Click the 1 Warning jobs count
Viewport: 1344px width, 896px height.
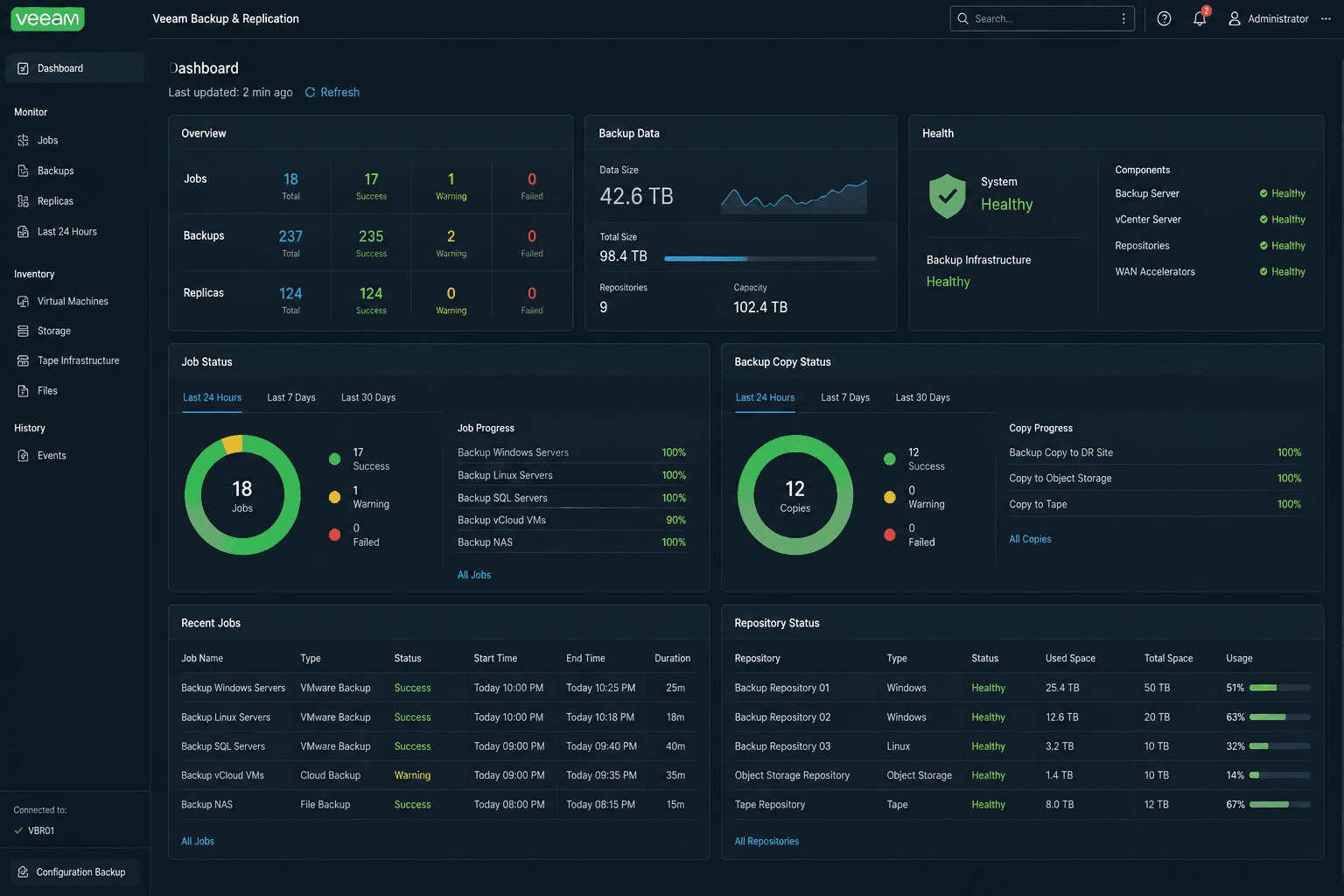point(451,179)
